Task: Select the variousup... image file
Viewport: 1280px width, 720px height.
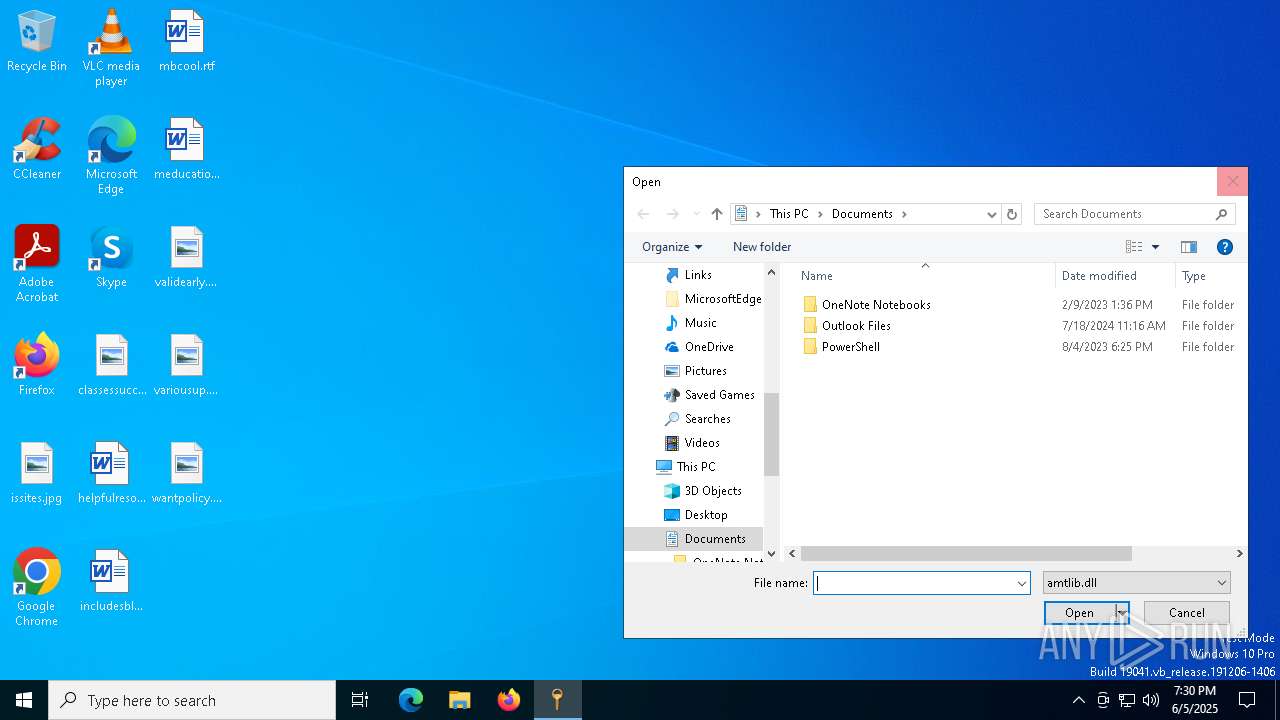Action: tap(186, 366)
